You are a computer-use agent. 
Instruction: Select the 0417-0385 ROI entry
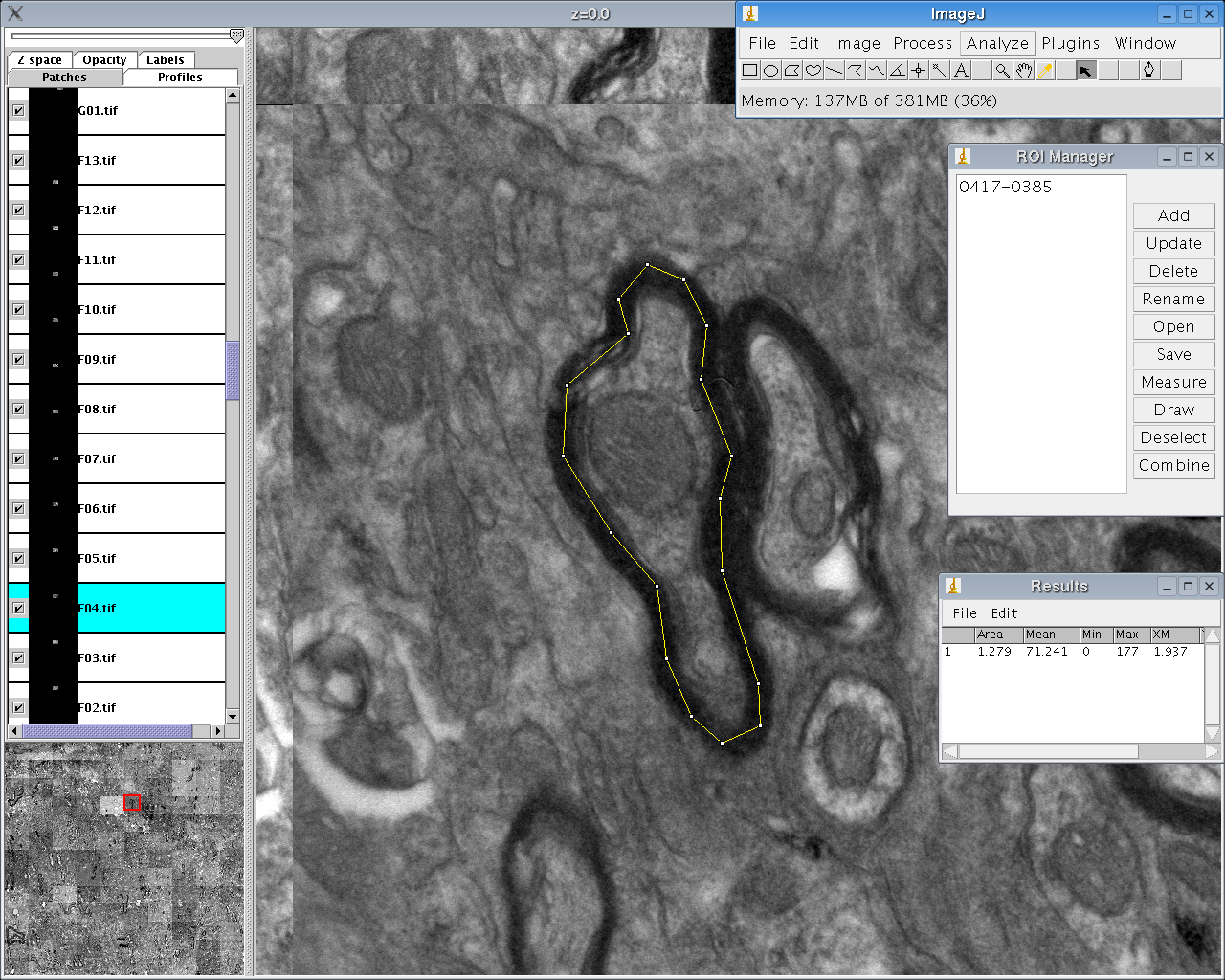[x=1005, y=187]
